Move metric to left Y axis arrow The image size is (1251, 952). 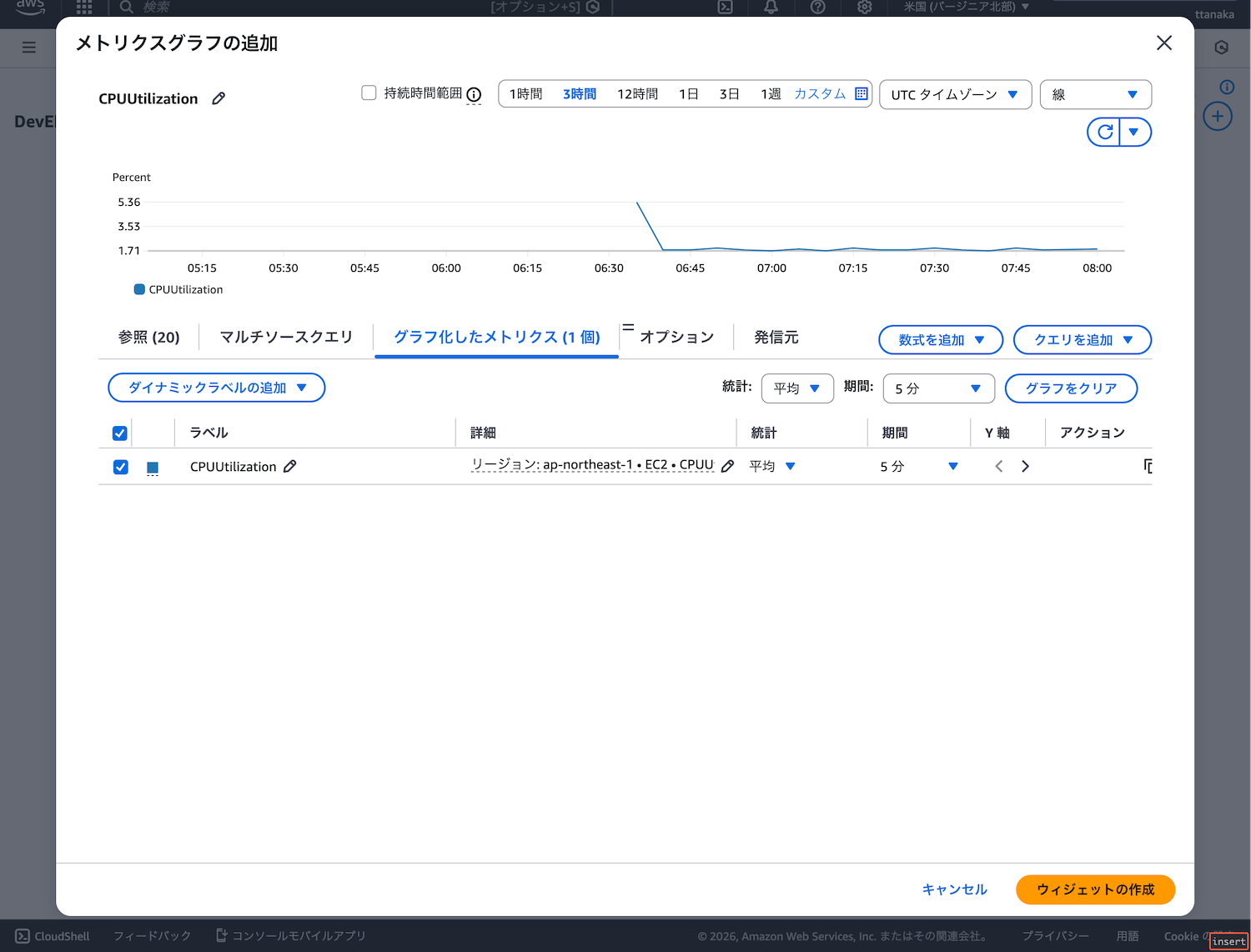(x=998, y=467)
